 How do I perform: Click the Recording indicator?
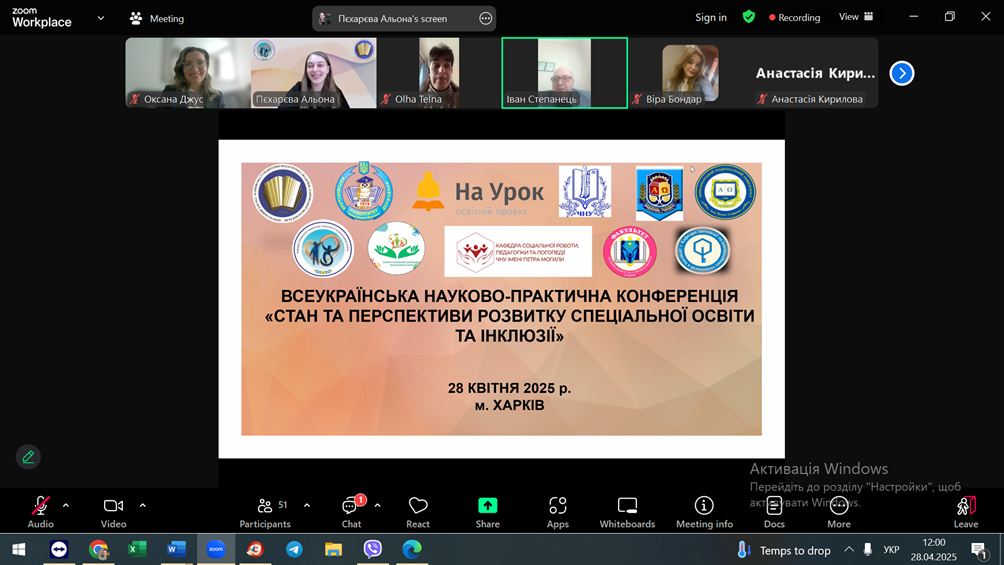[795, 17]
